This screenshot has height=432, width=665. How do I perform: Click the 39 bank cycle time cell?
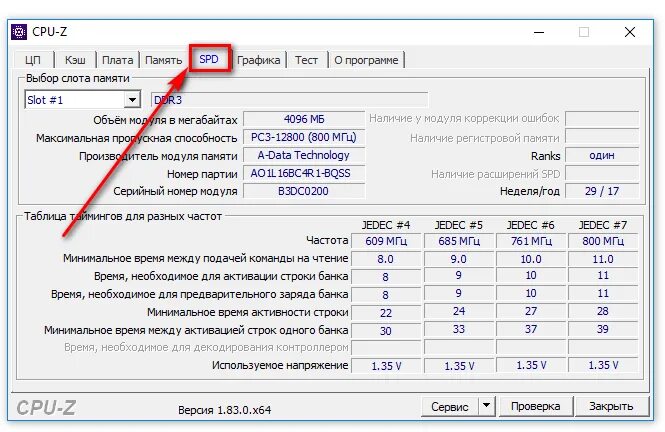603,329
